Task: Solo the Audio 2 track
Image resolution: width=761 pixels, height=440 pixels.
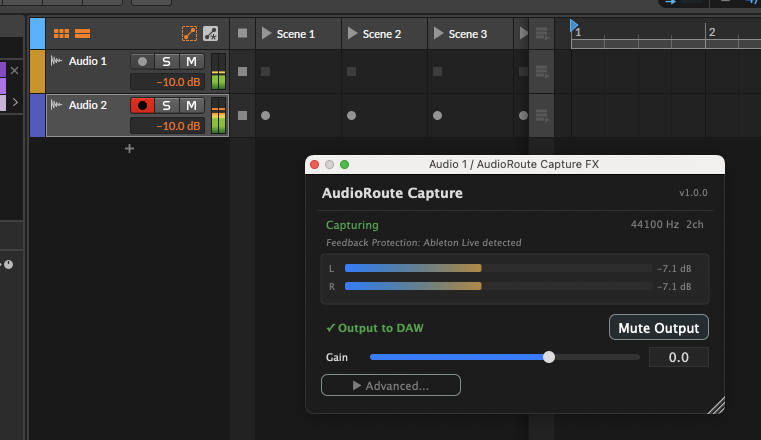Action: (x=166, y=105)
